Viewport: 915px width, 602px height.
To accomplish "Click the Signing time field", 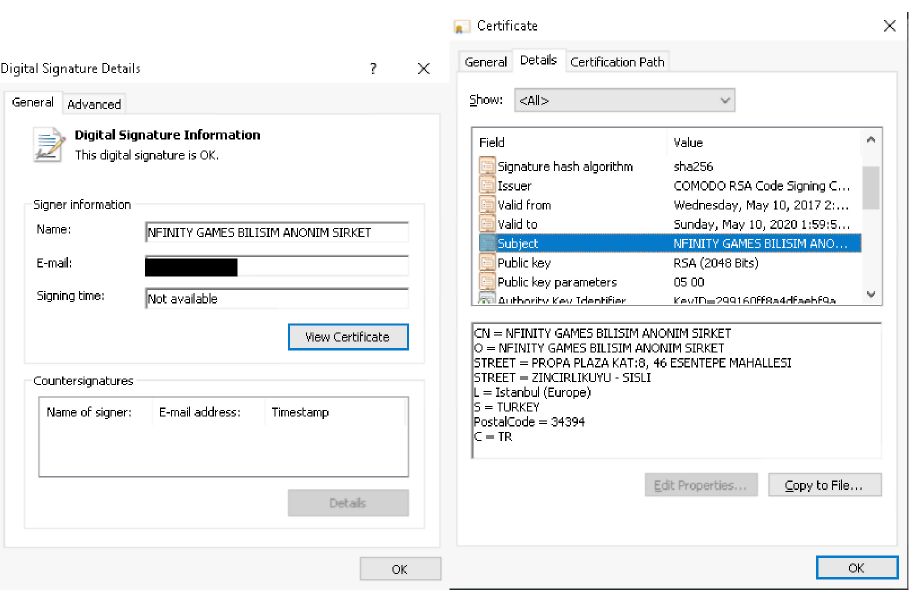I will point(277,299).
